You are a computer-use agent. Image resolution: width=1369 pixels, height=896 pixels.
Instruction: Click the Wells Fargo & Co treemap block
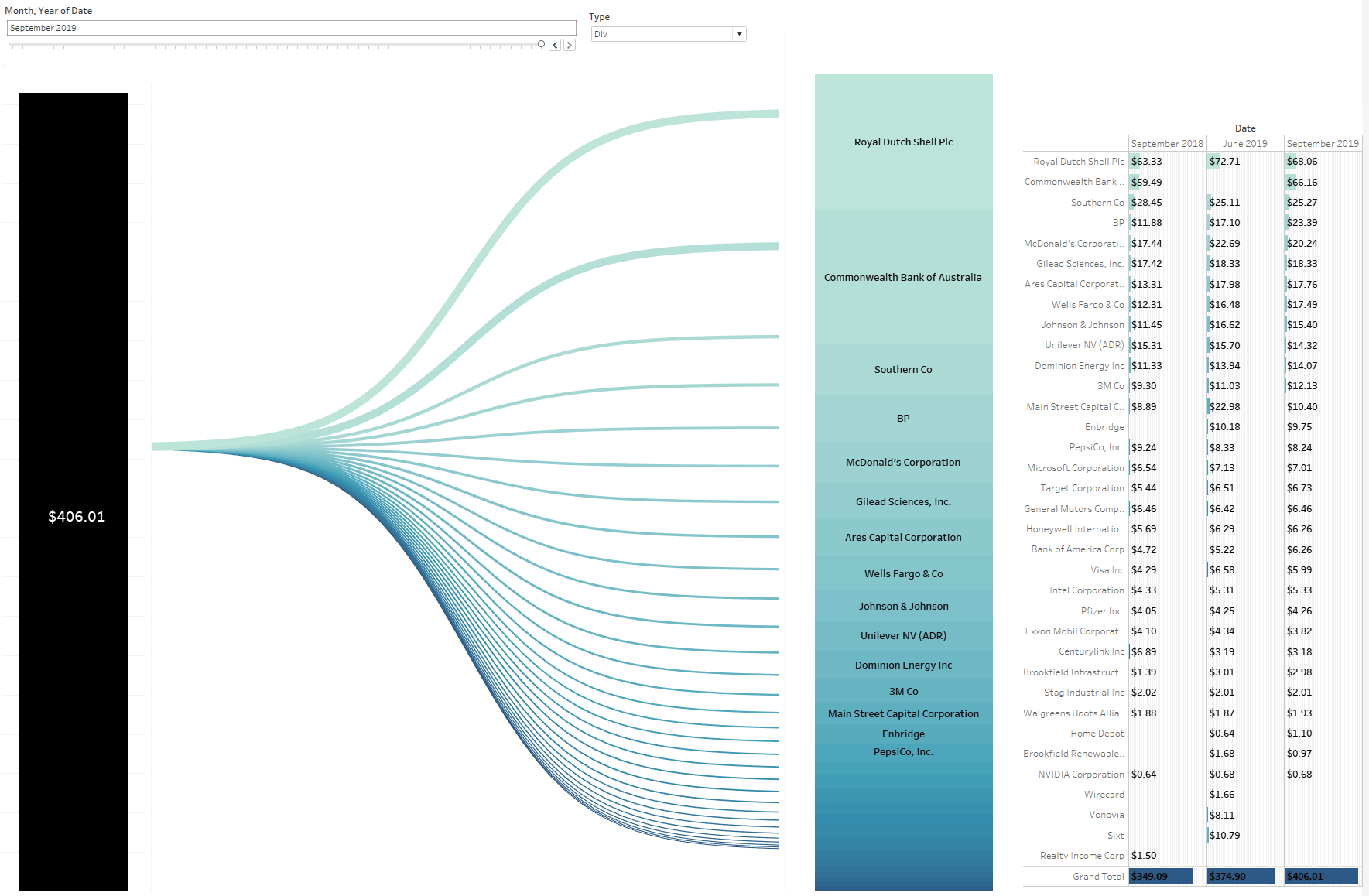point(904,573)
